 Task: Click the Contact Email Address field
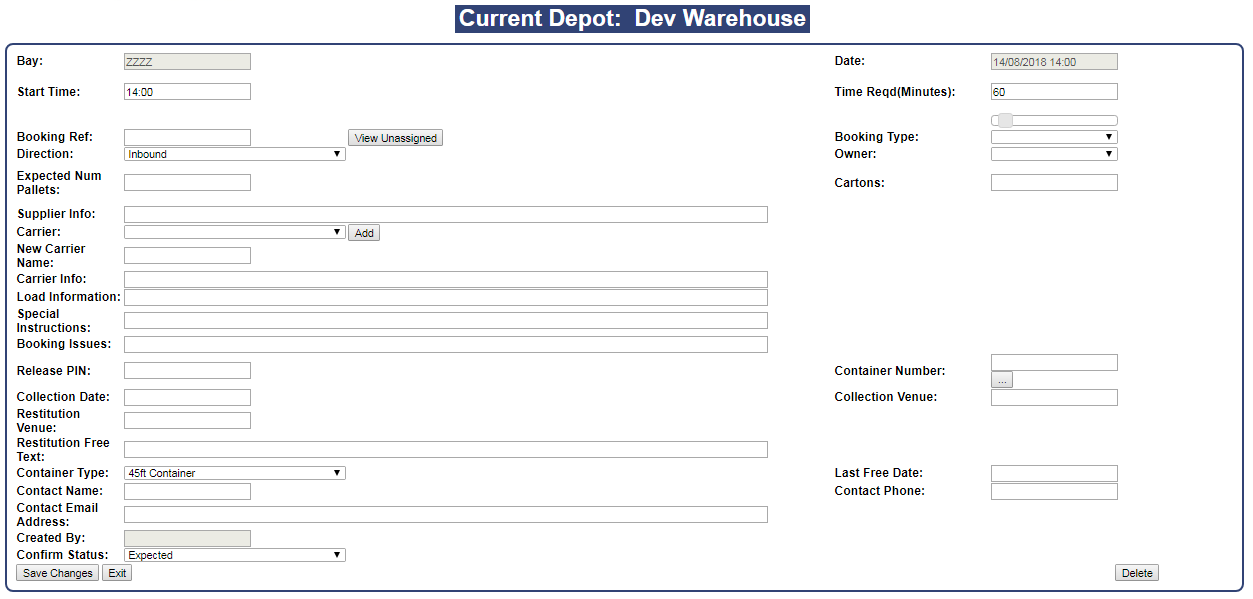pyautogui.click(x=446, y=514)
